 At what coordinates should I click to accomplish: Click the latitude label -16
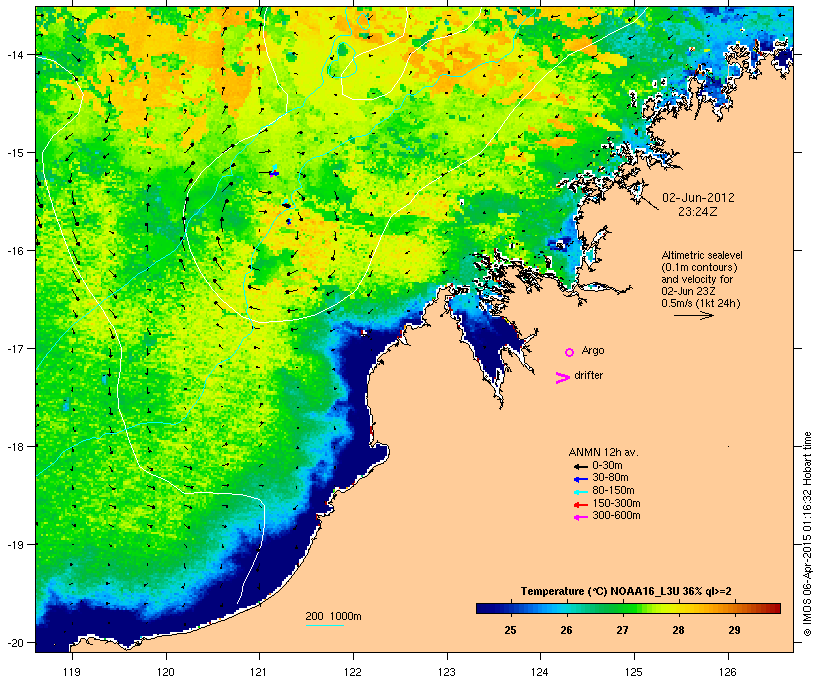click(15, 251)
